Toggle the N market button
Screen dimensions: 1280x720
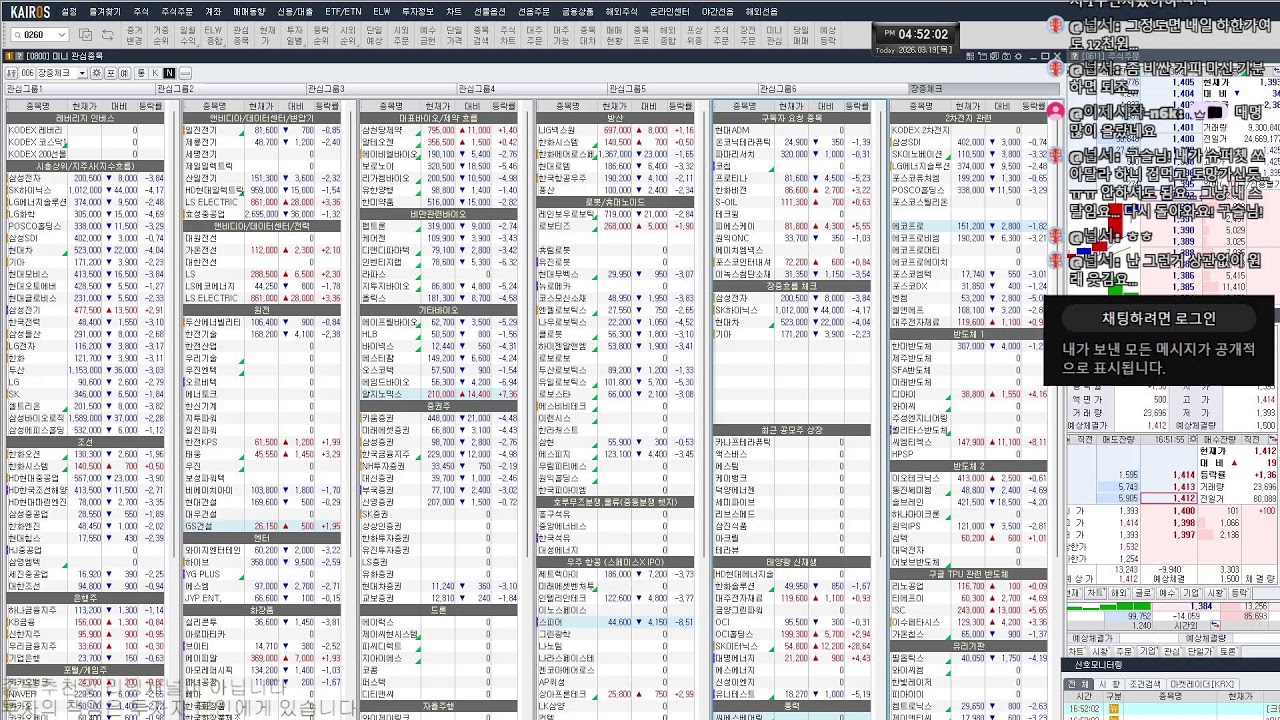coord(169,73)
